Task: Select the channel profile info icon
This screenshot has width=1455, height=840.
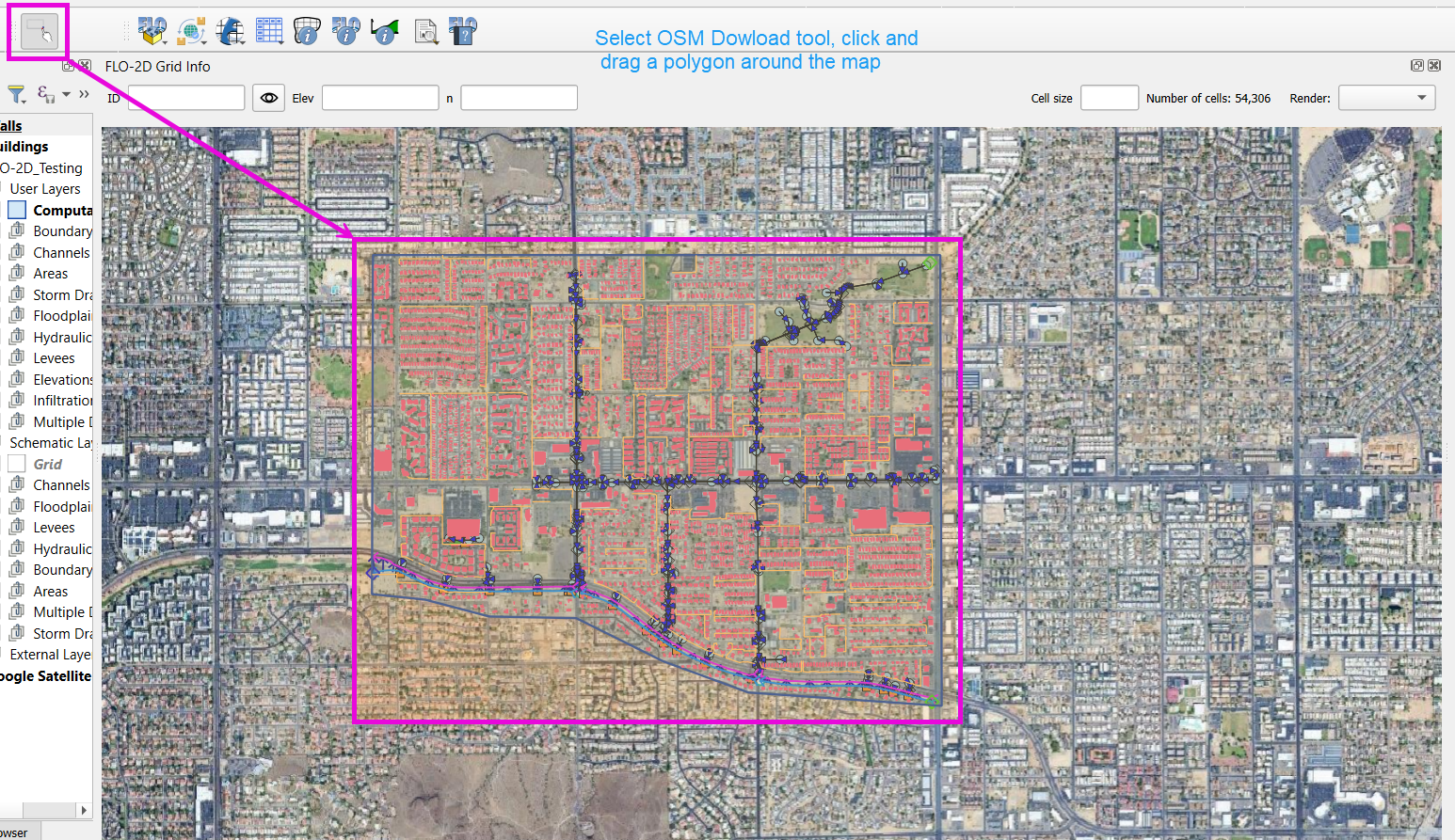Action: 384,31
